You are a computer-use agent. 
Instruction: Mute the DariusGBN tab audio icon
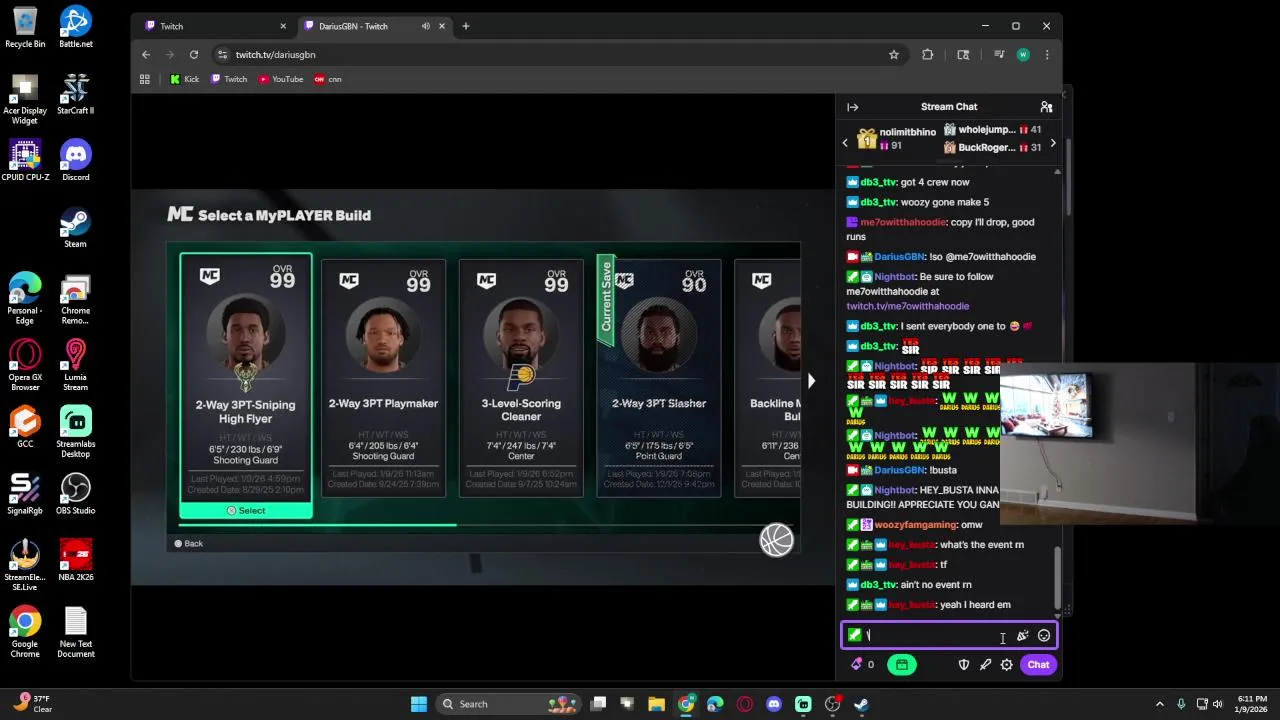[426, 26]
